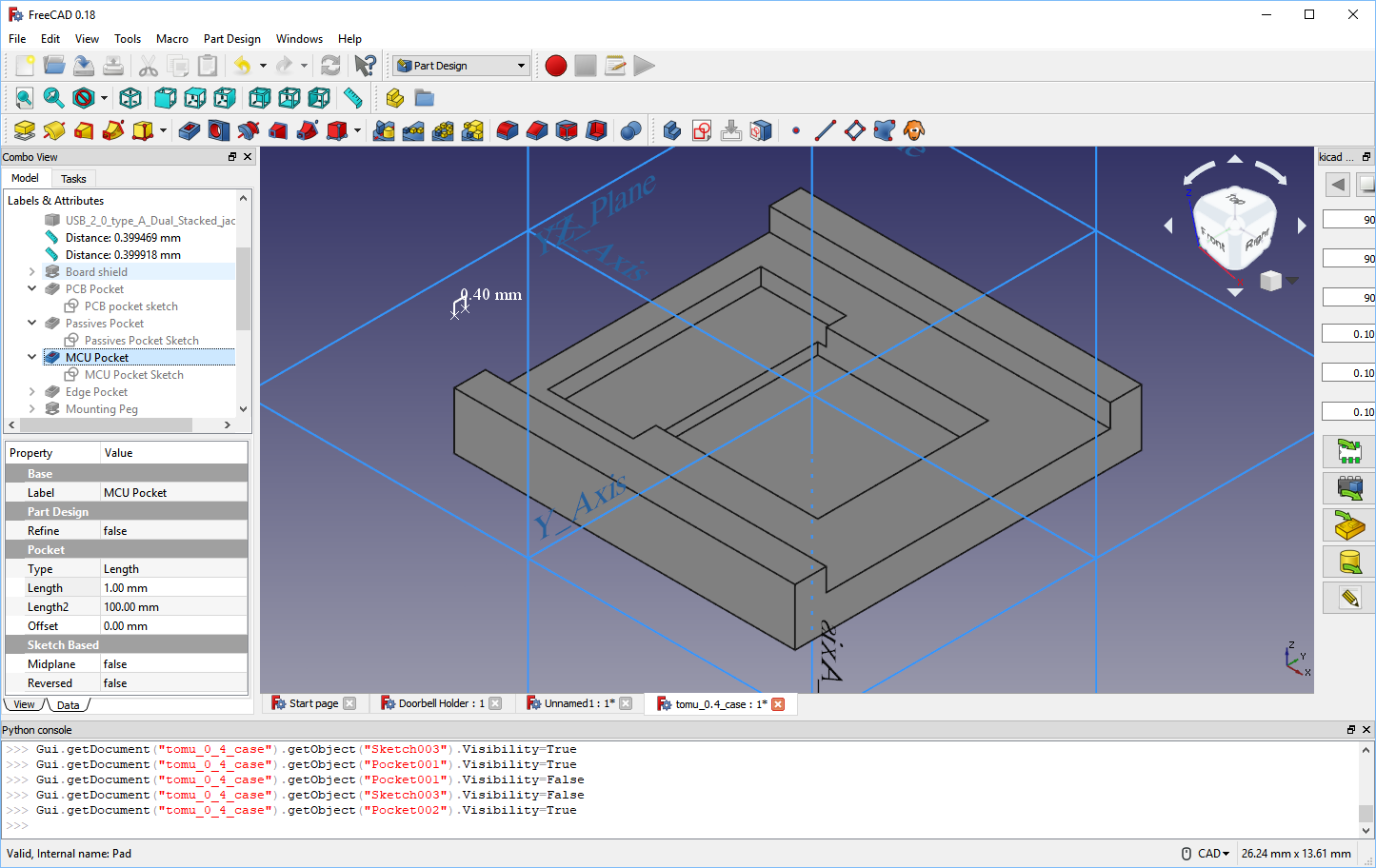Image resolution: width=1376 pixels, height=868 pixels.
Task: Set the view to Front using its toolbar icon
Action: tap(164, 98)
